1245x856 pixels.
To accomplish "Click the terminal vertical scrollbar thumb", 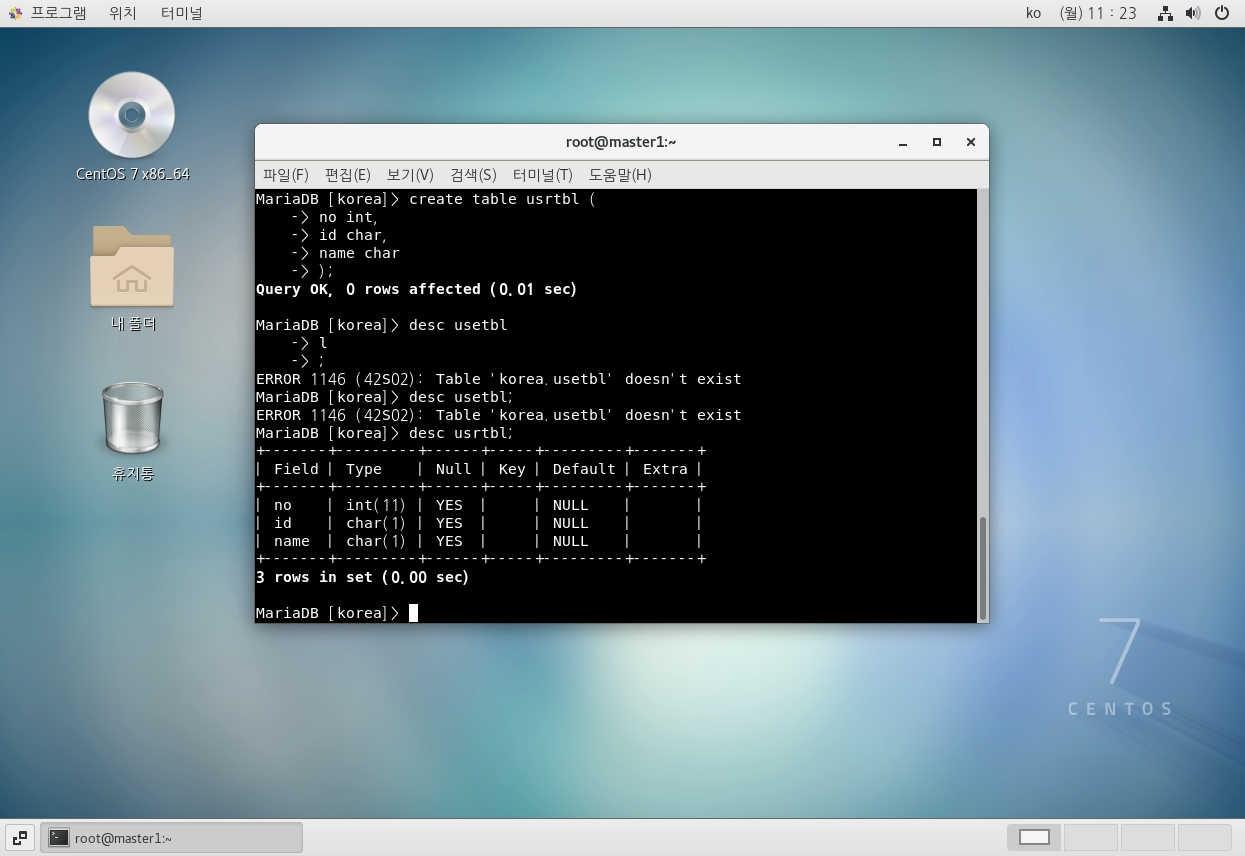I will [x=982, y=567].
